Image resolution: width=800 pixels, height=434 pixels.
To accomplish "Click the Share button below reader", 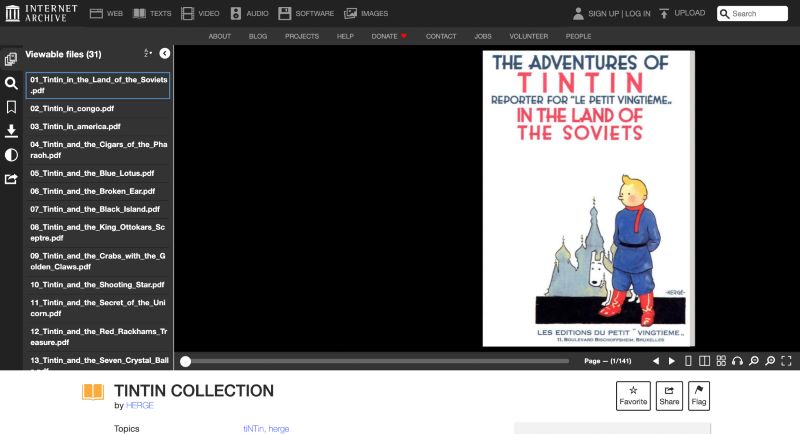I will (x=669, y=396).
